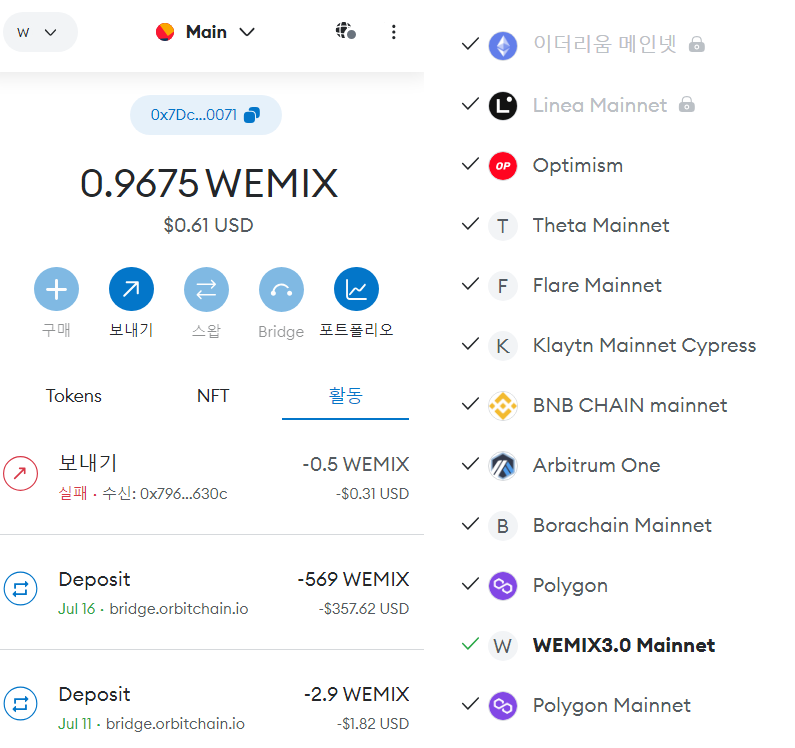Click the red OP Optimism icon

point(502,166)
